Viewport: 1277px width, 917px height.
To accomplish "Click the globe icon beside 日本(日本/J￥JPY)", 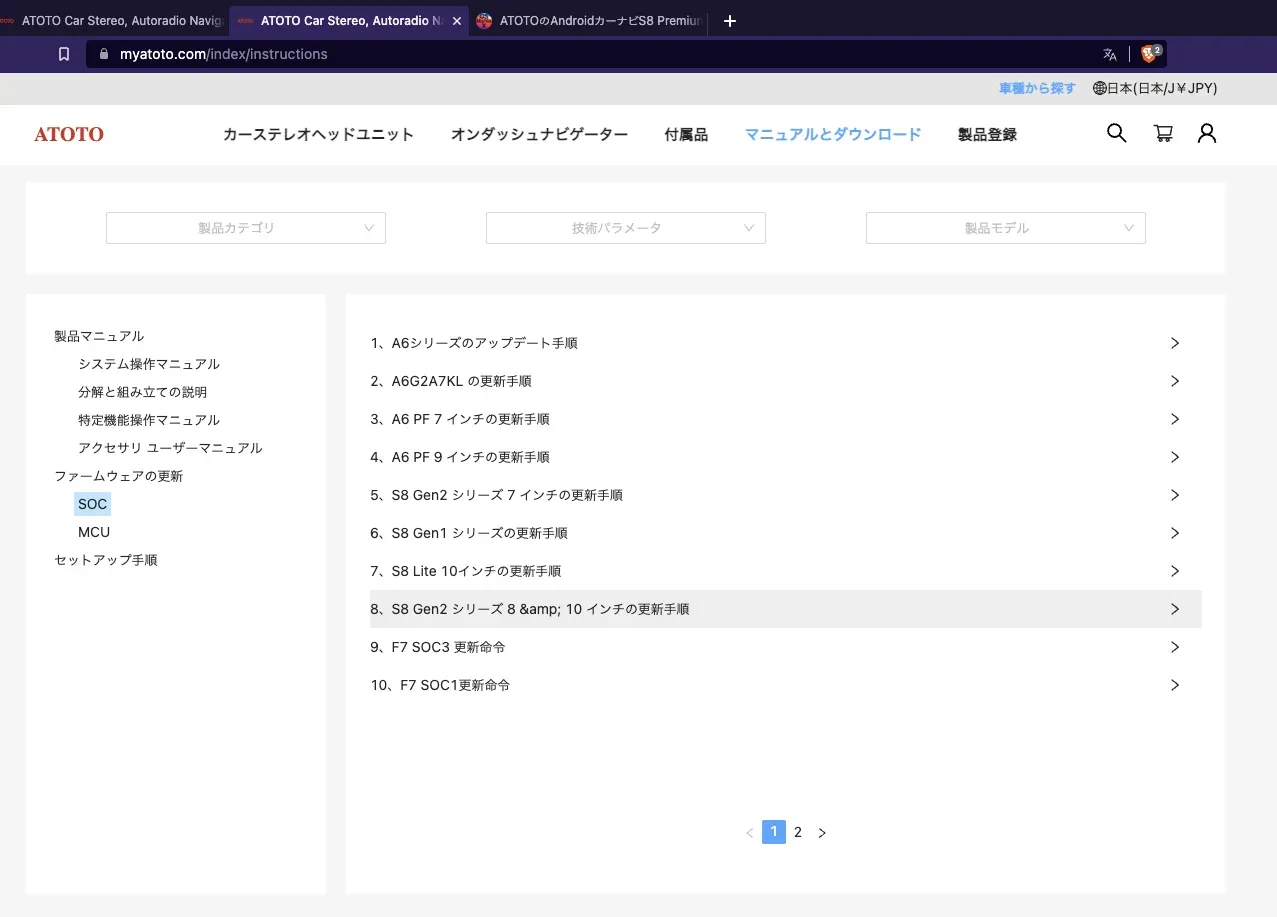I will 1100,88.
